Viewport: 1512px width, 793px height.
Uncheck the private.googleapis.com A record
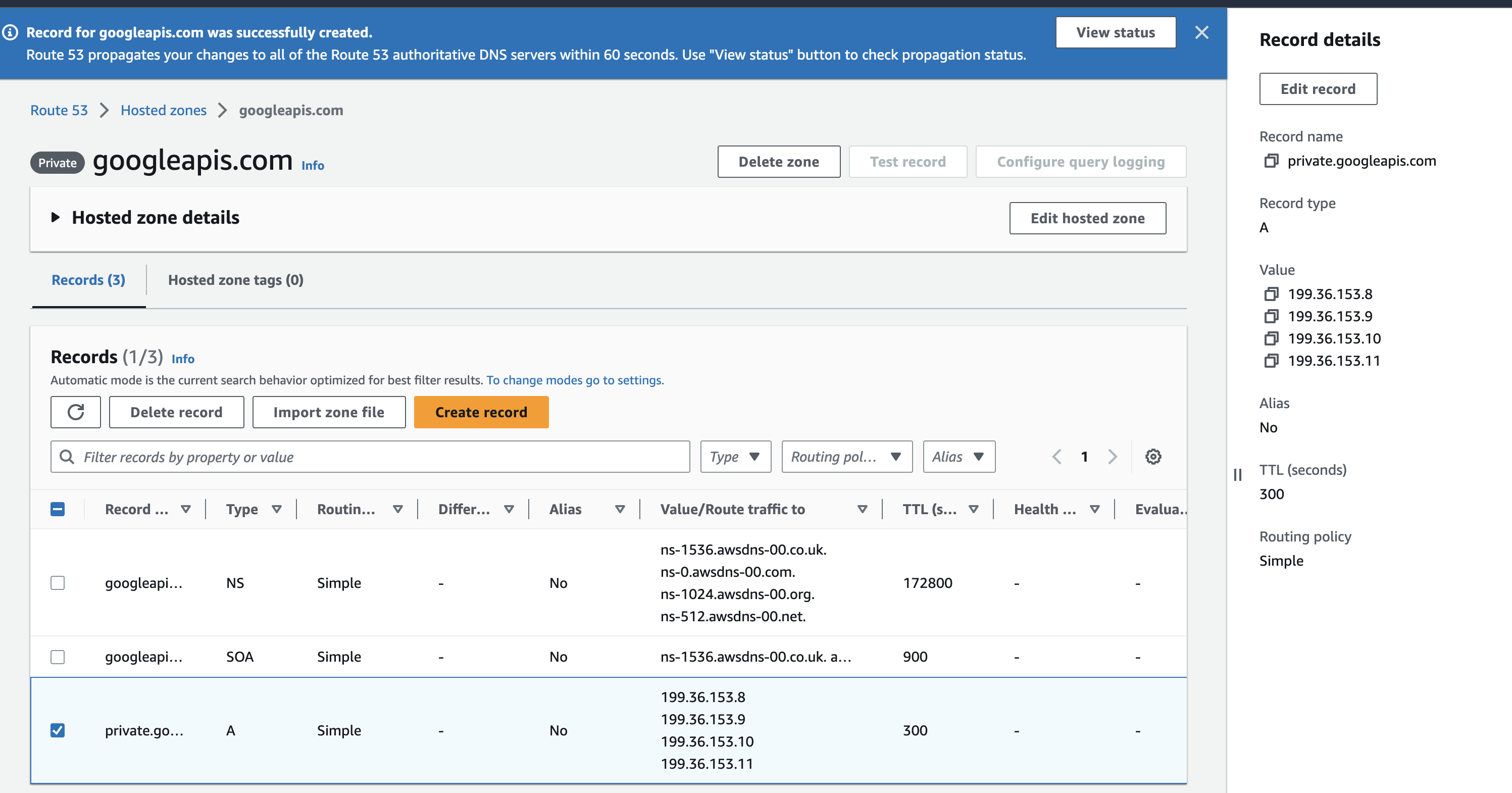[x=58, y=730]
